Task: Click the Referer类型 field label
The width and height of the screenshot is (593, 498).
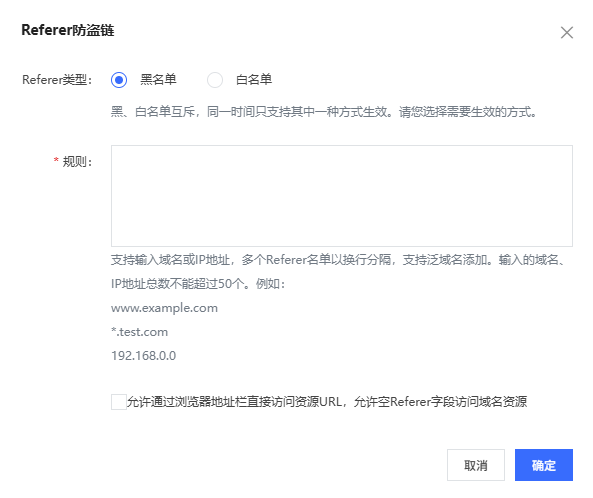Action: click(x=57, y=80)
